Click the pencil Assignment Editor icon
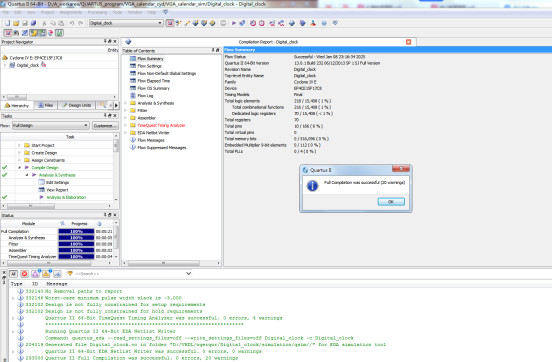The height and width of the screenshot is (362, 552). coord(187,23)
